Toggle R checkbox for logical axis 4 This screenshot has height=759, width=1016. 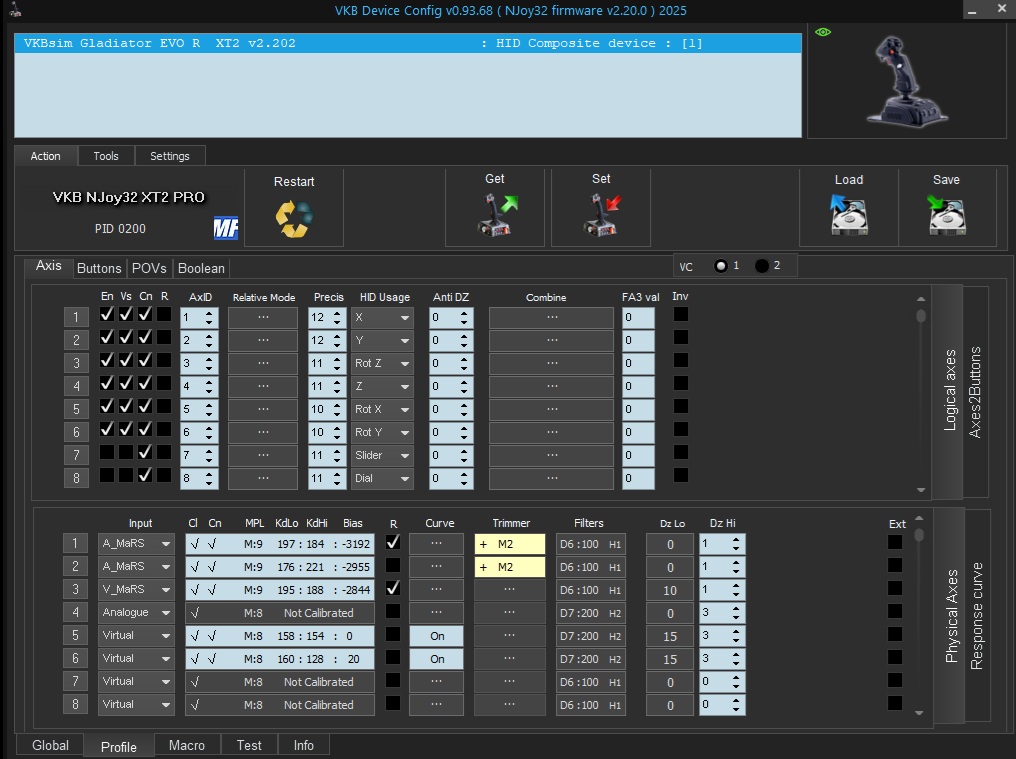pos(164,383)
